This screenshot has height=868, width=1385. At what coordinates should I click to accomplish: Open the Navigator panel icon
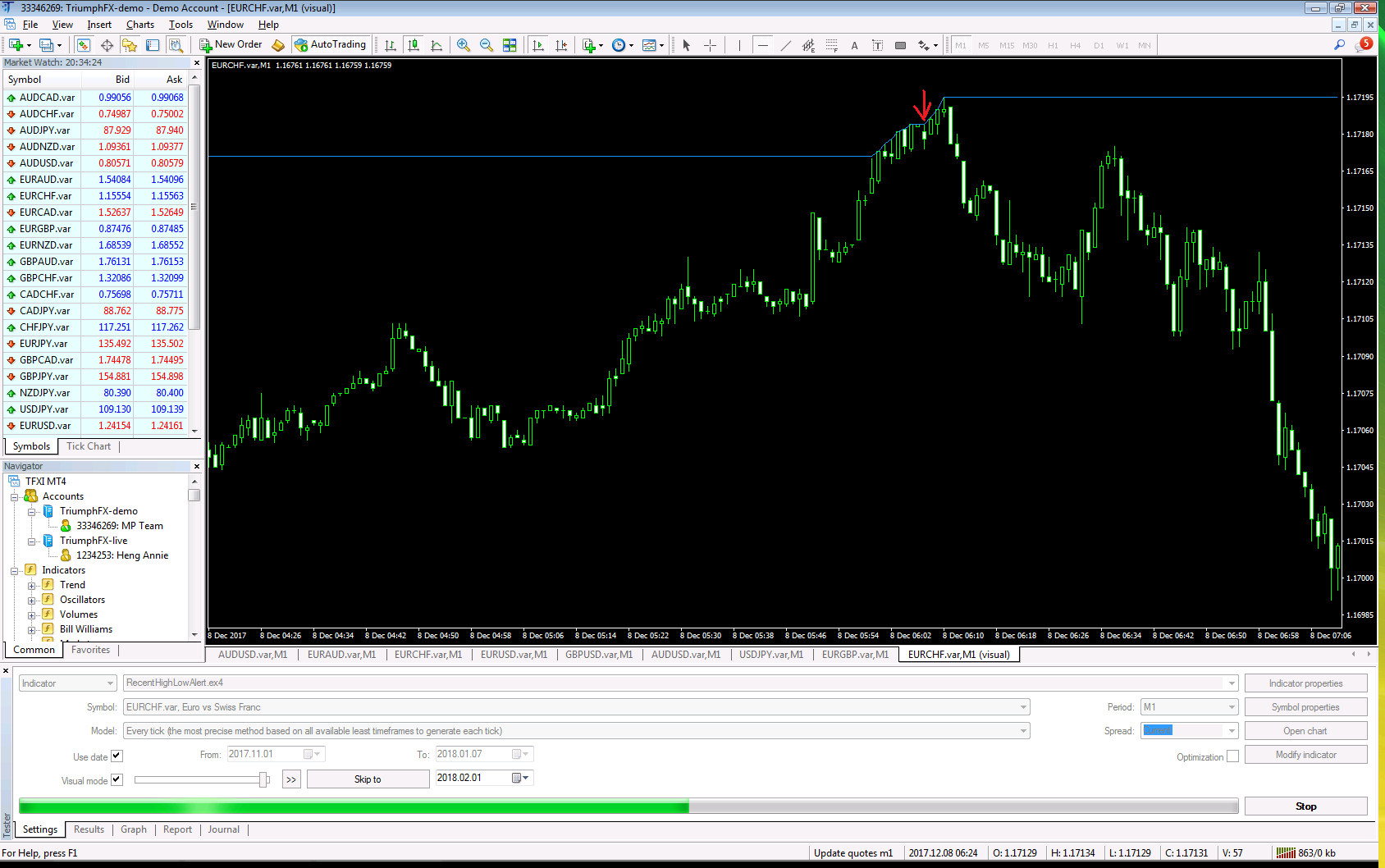pos(130,45)
